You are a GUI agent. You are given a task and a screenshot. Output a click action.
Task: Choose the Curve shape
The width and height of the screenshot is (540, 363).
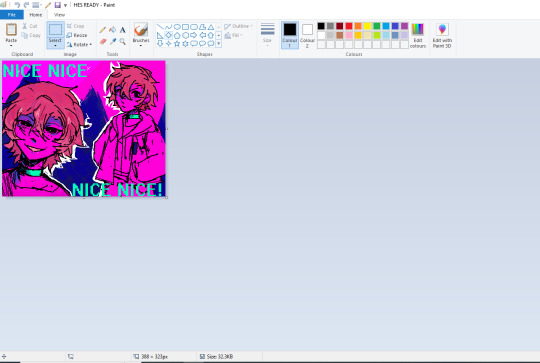[168, 27]
